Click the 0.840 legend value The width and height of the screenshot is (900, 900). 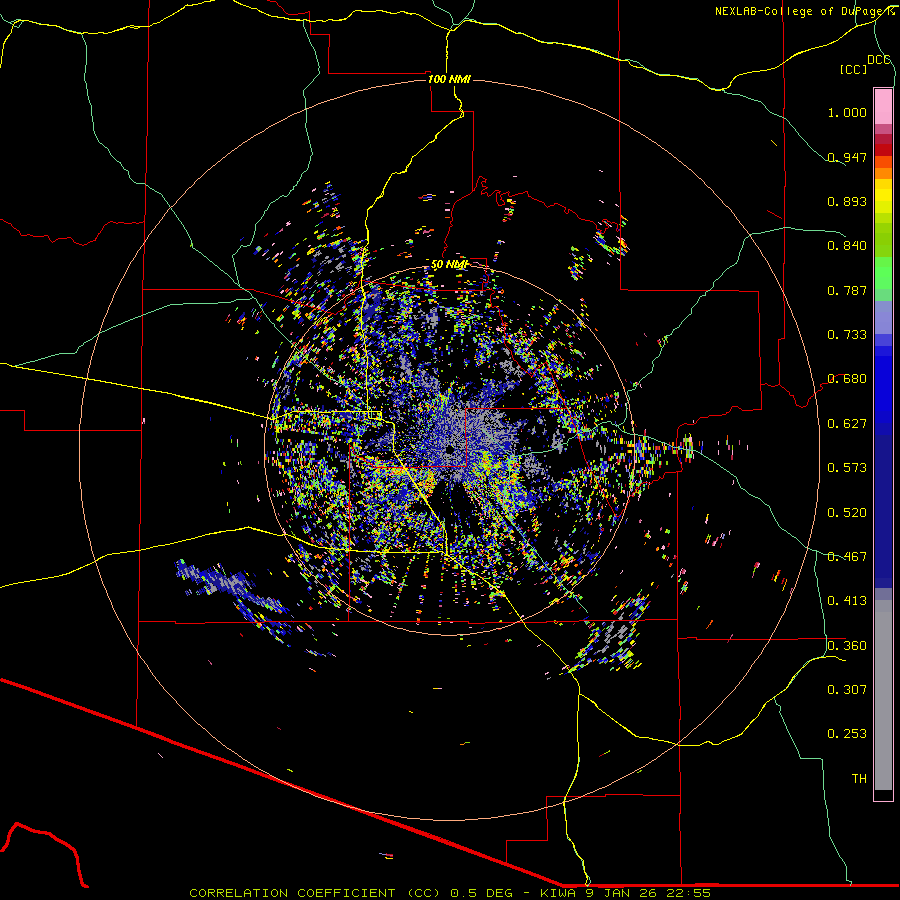(847, 246)
